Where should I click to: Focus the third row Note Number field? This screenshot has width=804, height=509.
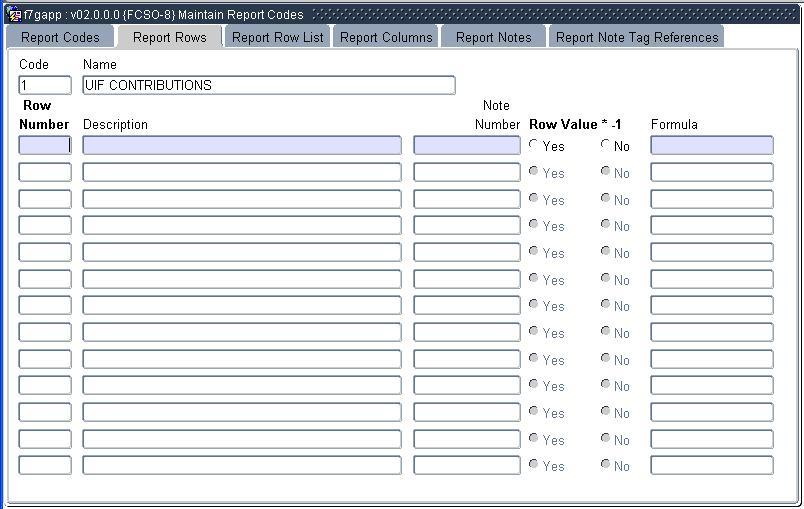[467, 199]
